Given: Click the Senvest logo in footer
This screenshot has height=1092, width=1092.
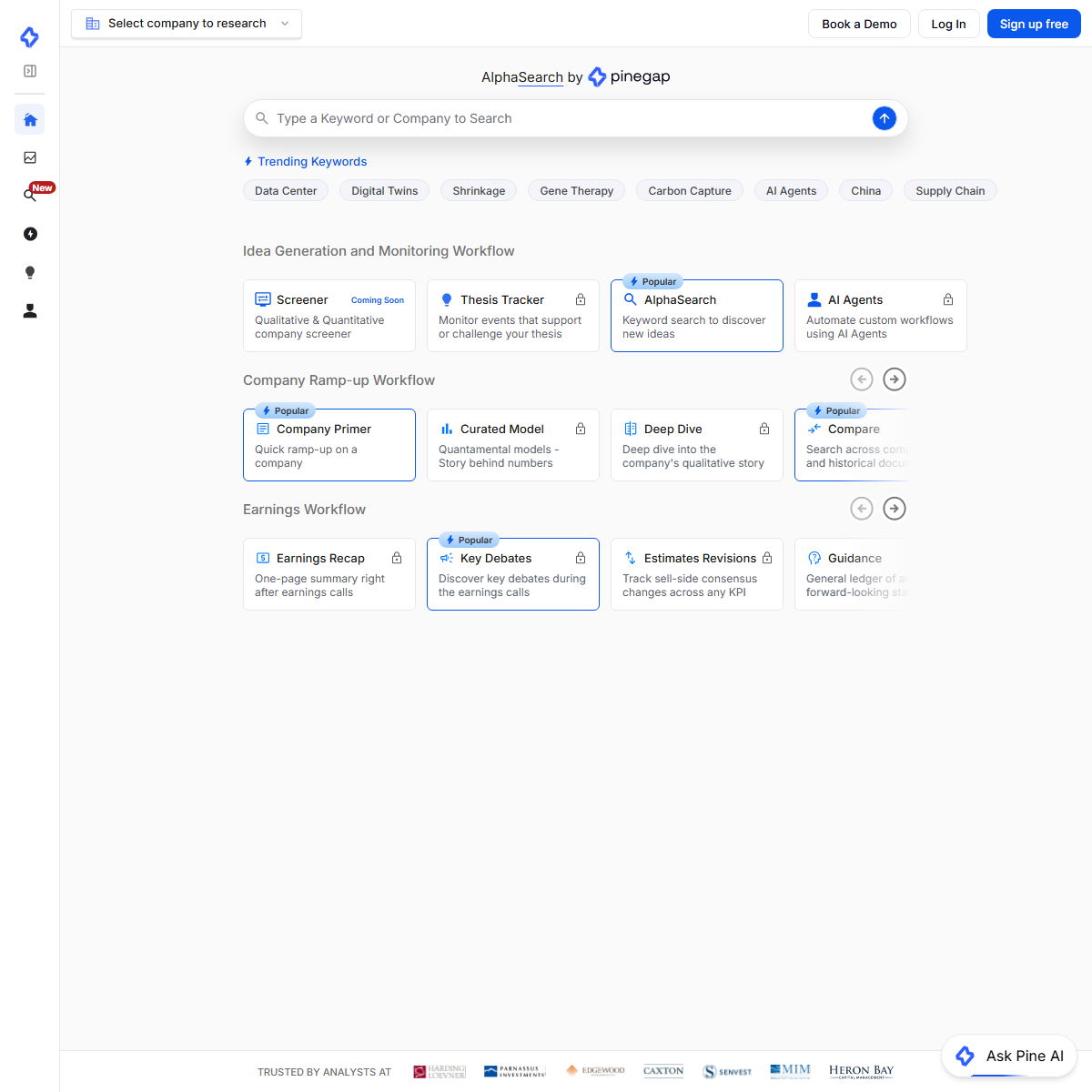Looking at the screenshot, I should pyautogui.click(x=727, y=1071).
